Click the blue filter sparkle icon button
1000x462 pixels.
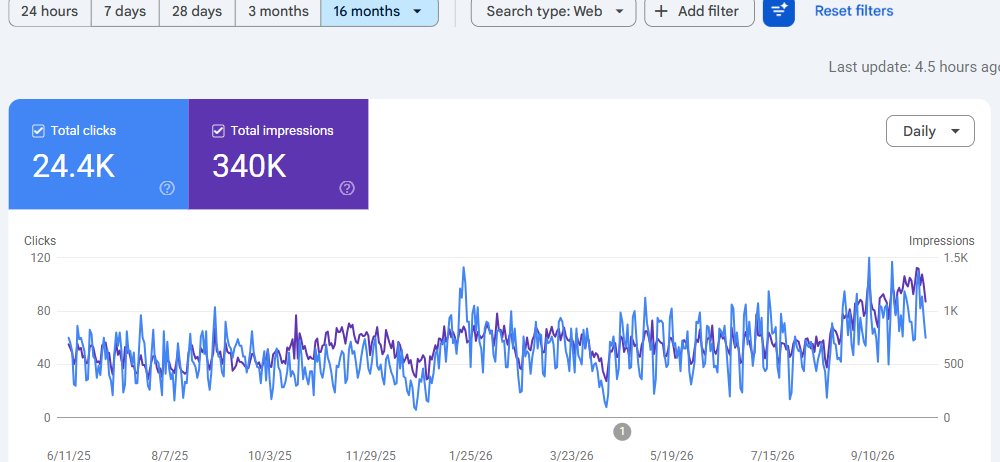point(779,11)
